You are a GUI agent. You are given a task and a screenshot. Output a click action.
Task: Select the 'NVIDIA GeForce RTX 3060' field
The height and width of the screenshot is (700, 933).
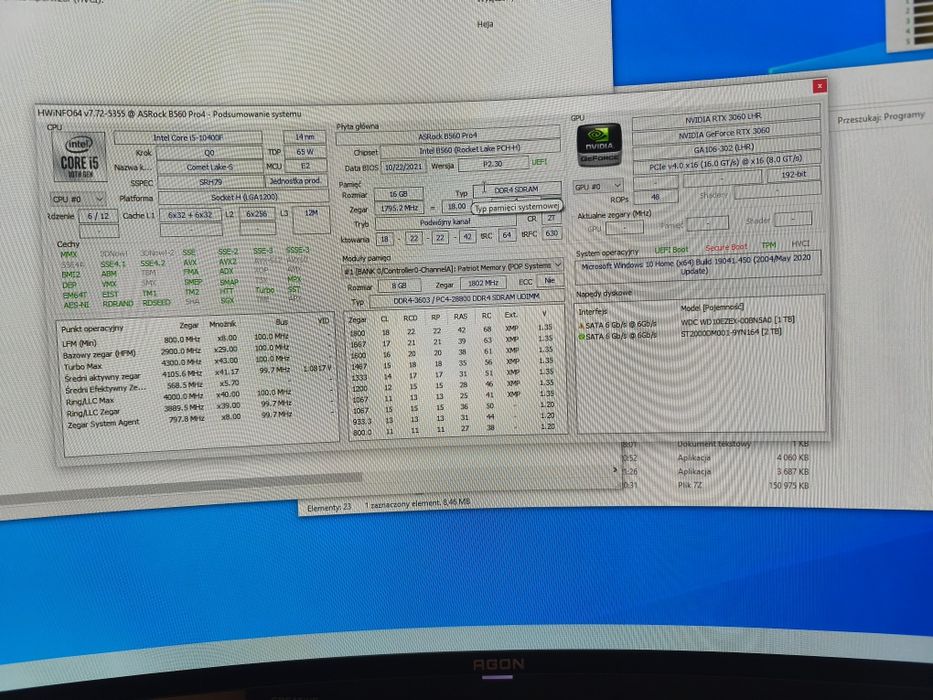pyautogui.click(x=725, y=133)
